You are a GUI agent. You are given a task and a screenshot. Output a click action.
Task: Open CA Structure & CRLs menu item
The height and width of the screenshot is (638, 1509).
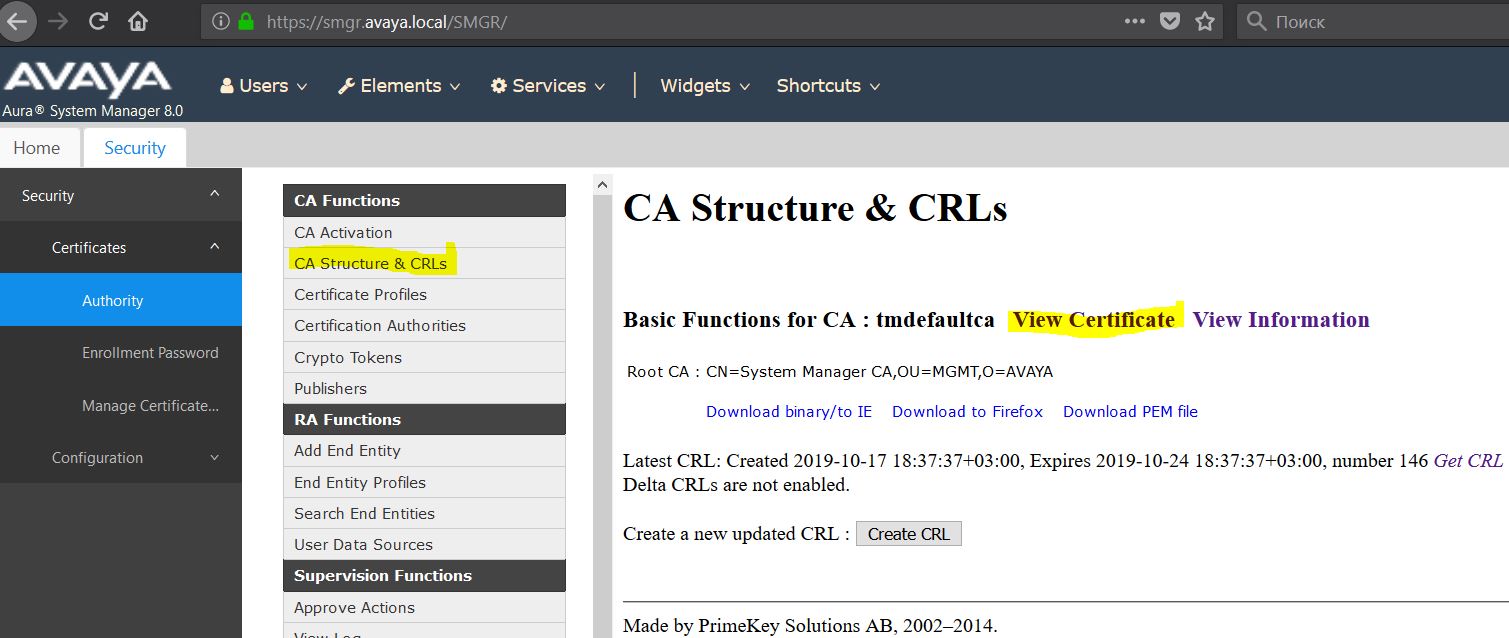pos(424,263)
